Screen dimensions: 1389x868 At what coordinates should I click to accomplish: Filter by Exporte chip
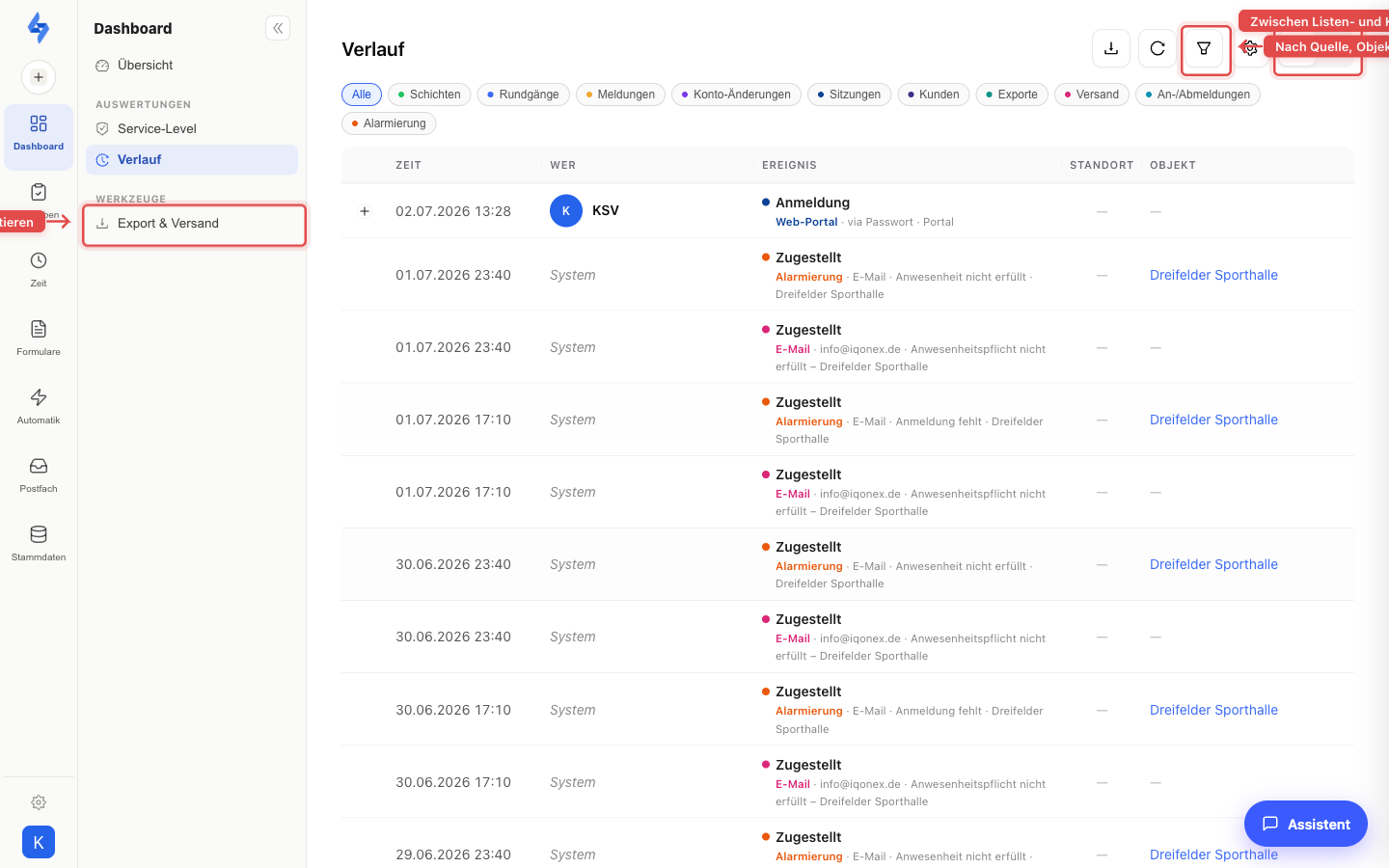tap(1012, 95)
